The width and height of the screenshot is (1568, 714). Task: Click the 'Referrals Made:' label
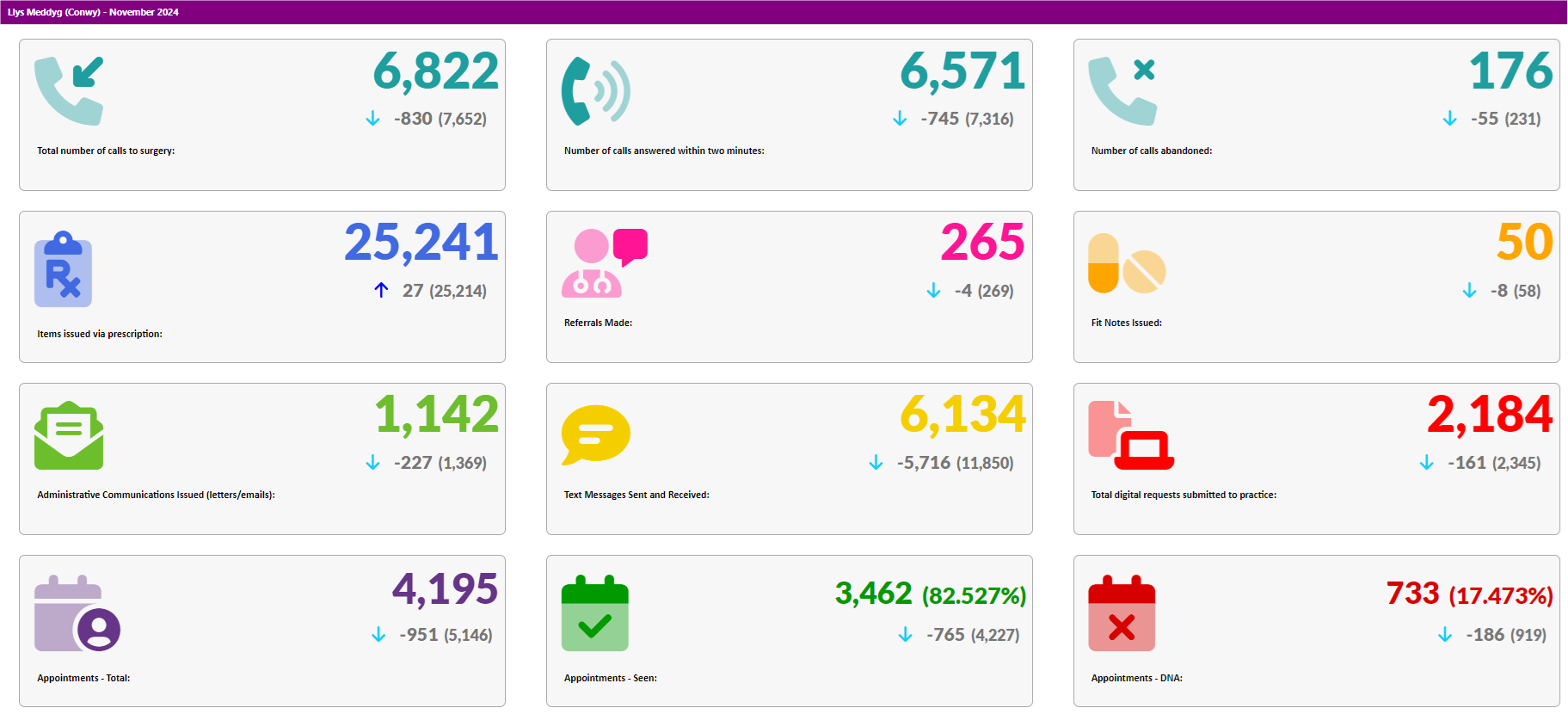tap(598, 323)
